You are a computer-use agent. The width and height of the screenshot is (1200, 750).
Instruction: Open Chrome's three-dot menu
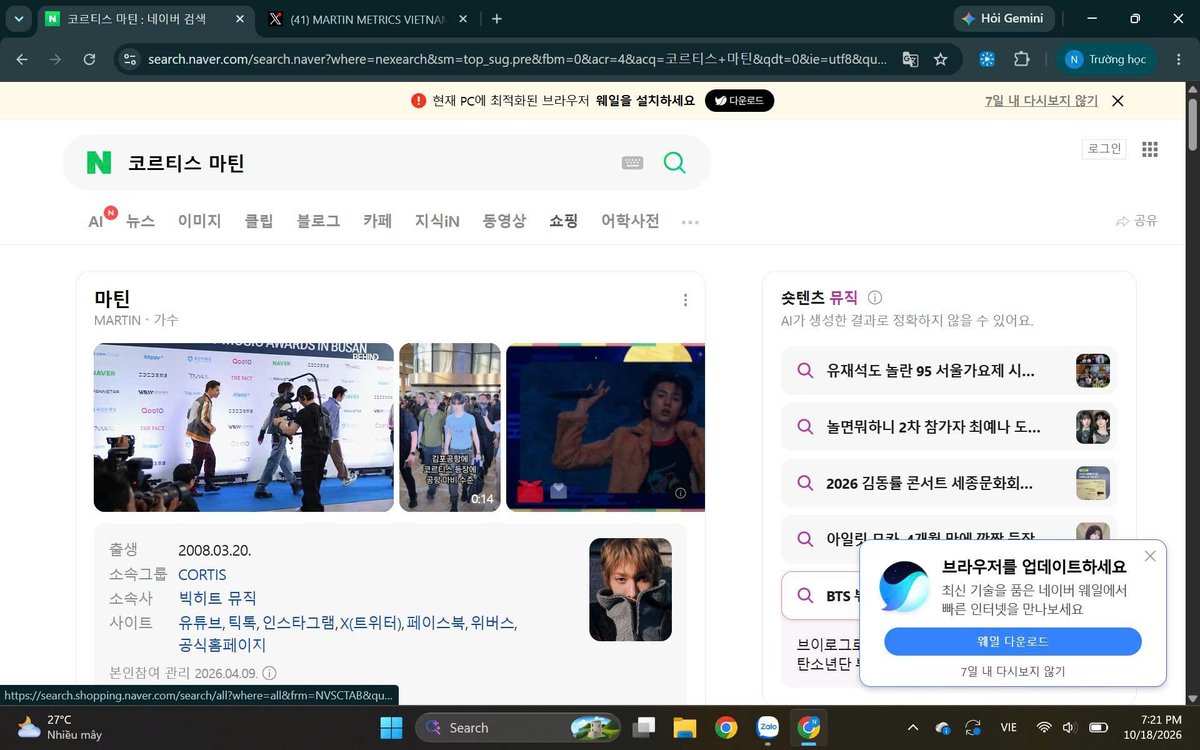pos(1178,59)
